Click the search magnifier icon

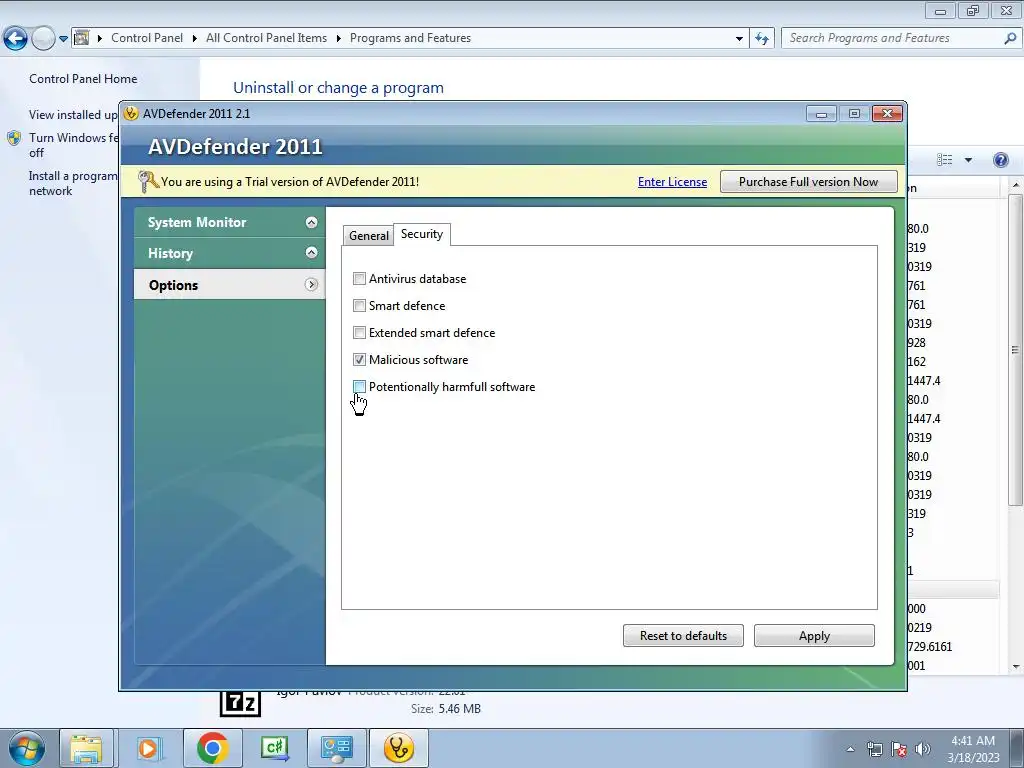(x=1010, y=39)
